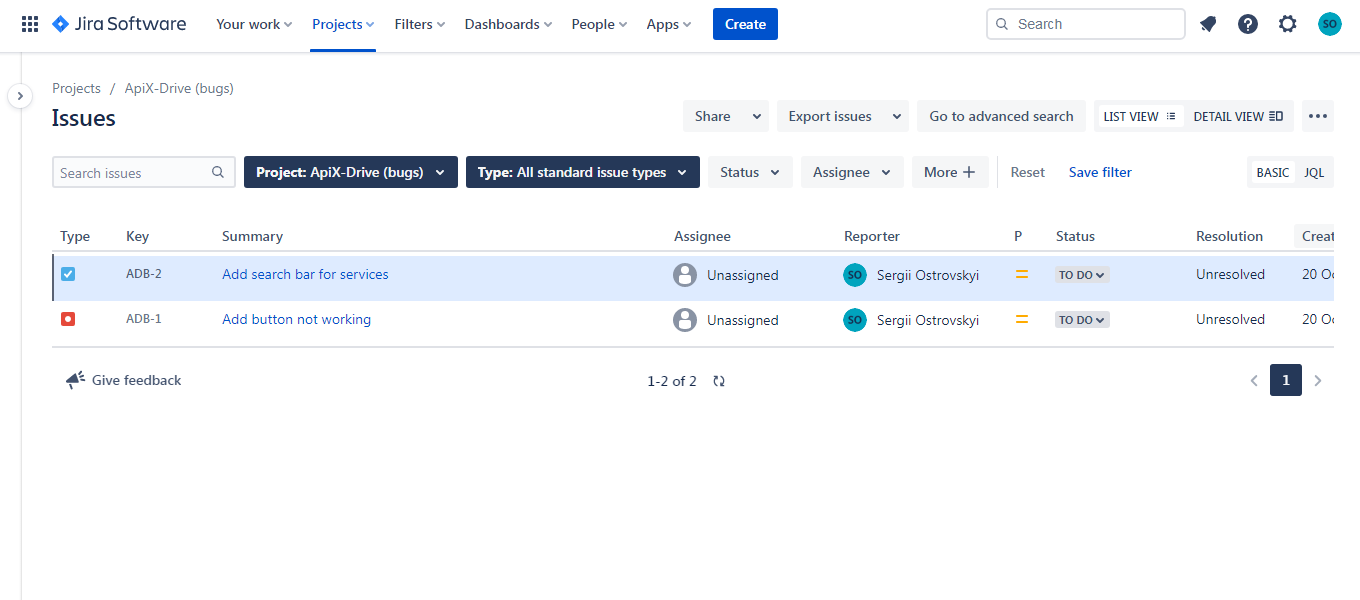This screenshot has height=600, width=1360.
Task: Open the Project: ApiX-Drive (bugs) filter
Action: (x=351, y=172)
